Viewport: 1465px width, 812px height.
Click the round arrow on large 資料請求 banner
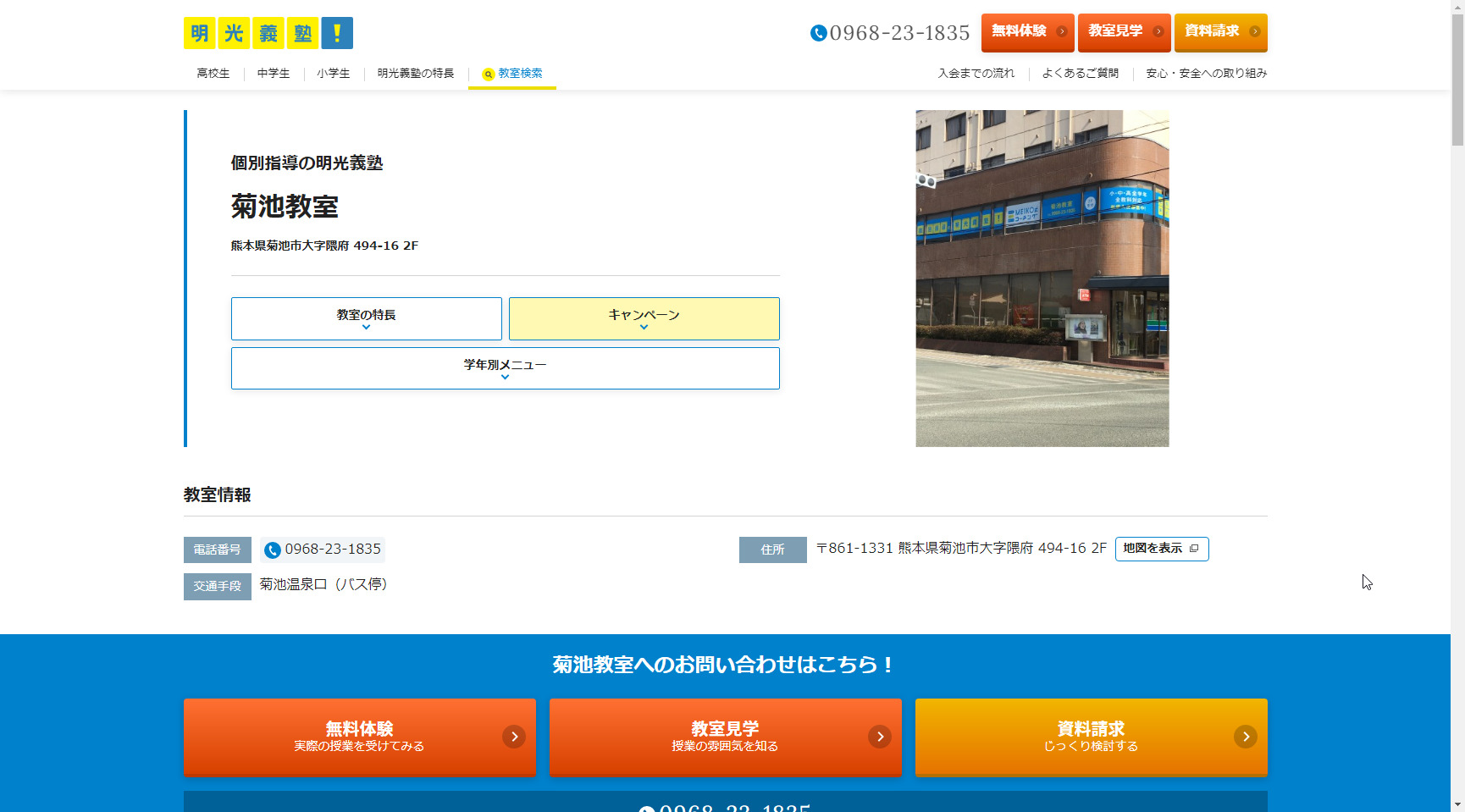[x=1246, y=737]
